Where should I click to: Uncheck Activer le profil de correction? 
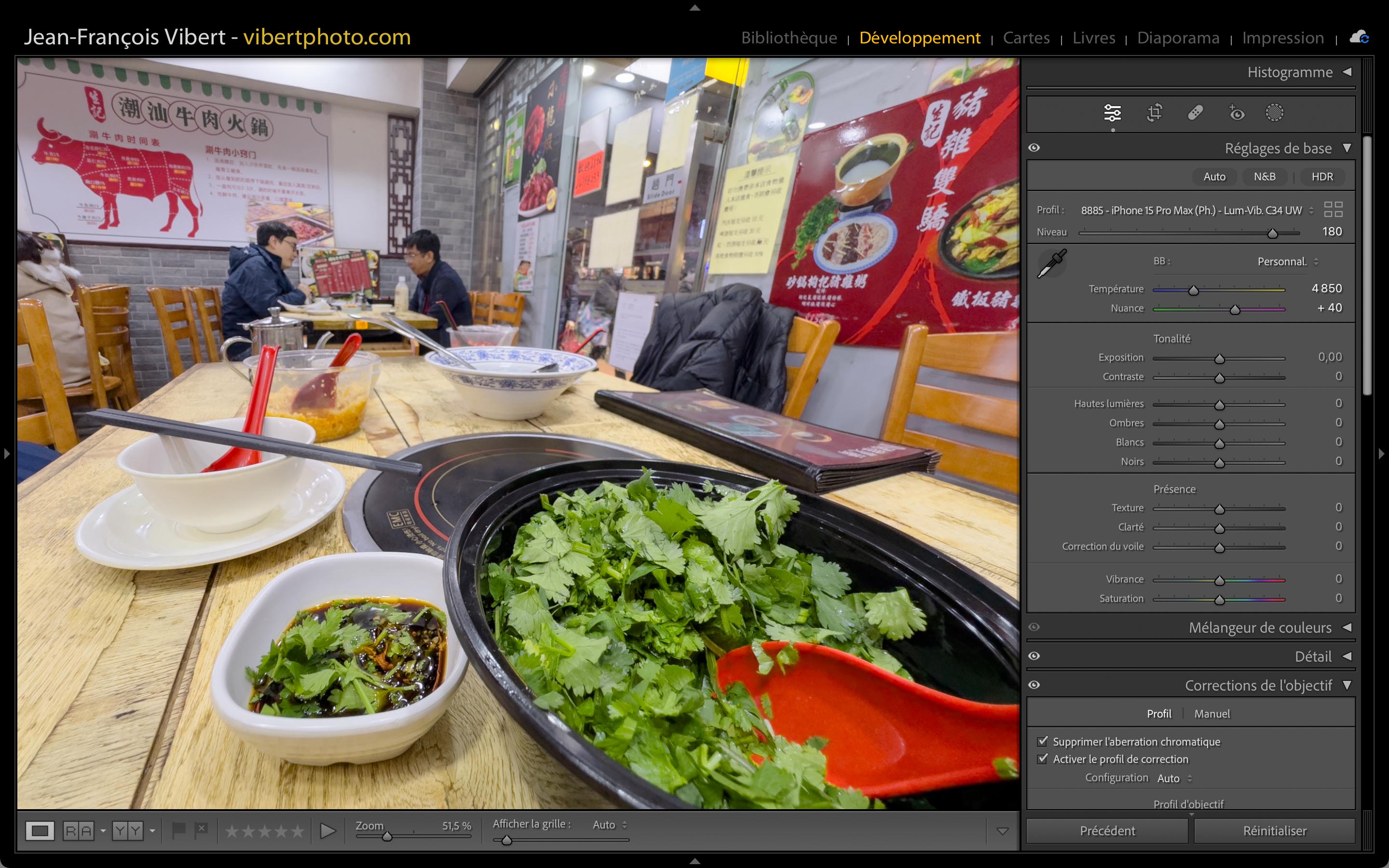1043,759
